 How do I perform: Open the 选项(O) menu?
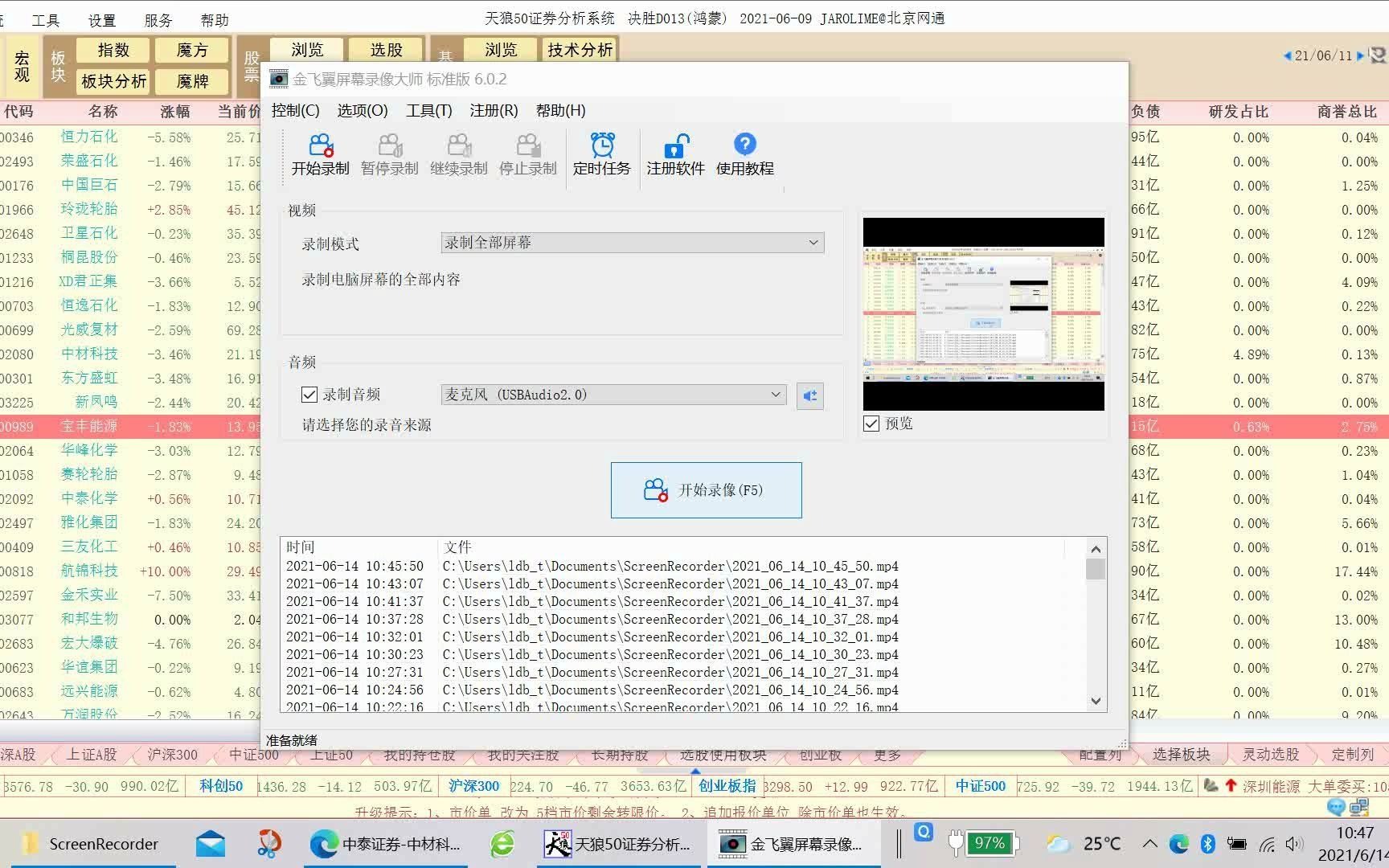click(363, 111)
